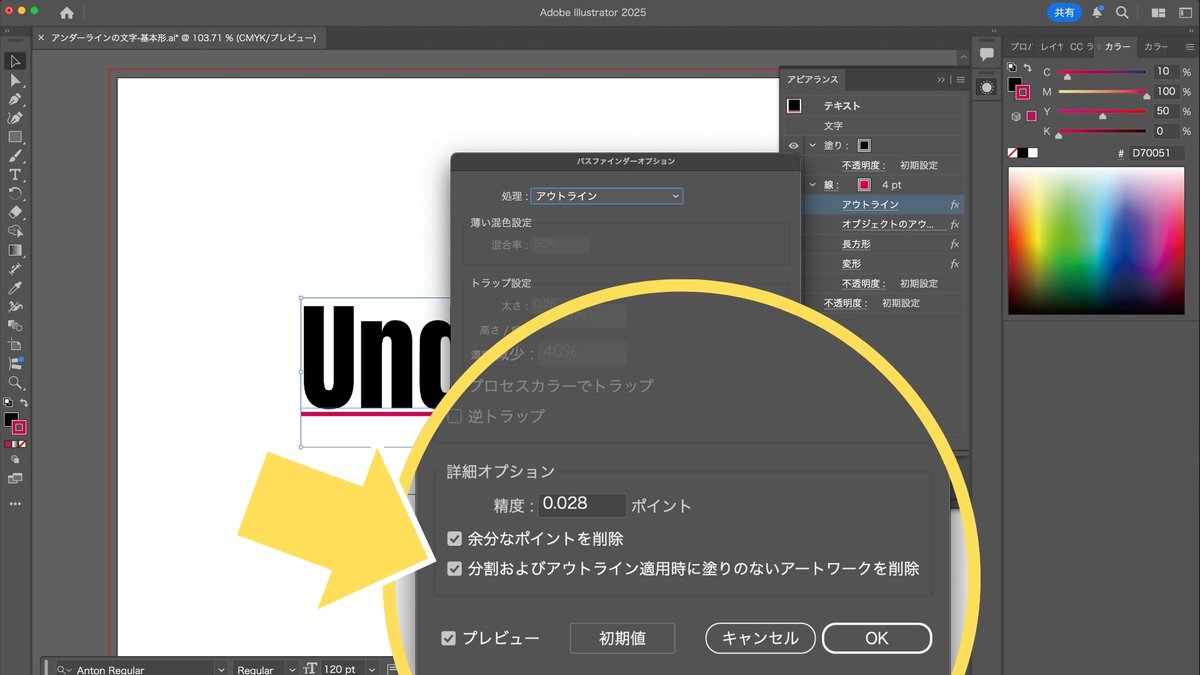Select the Type tool
1200x675 pixels.
pos(15,175)
